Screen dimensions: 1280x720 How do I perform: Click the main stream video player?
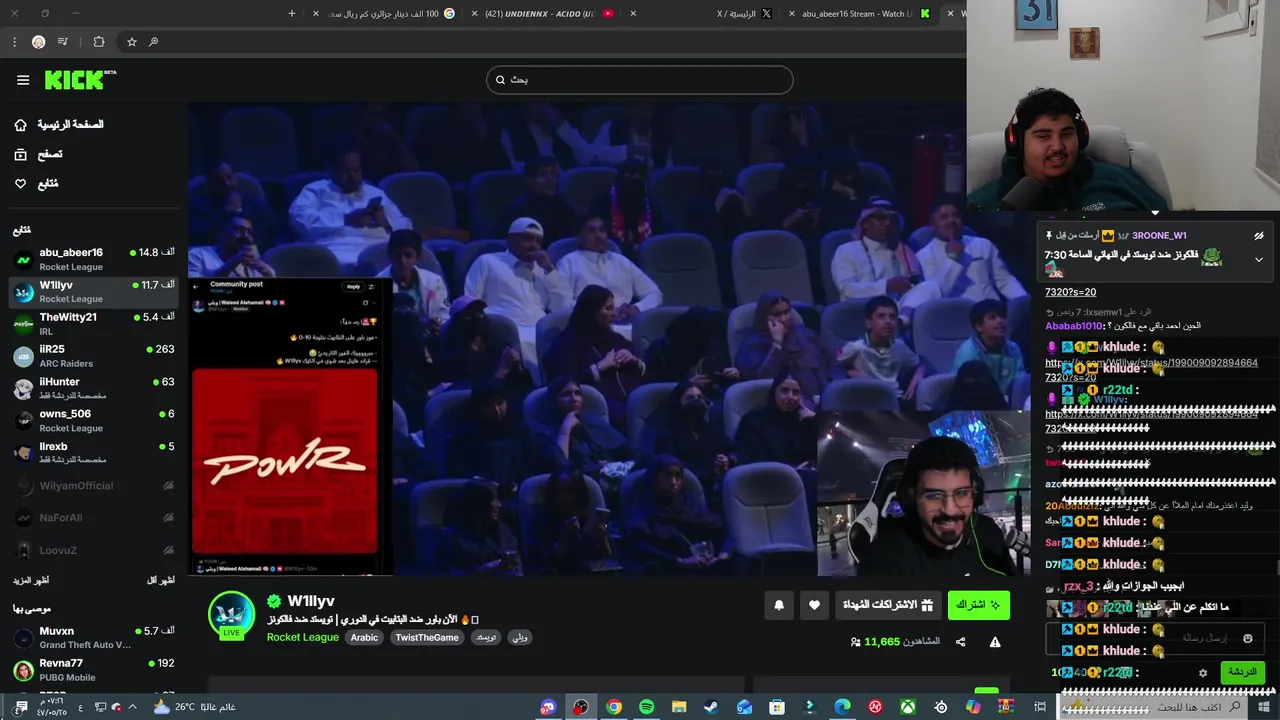pyautogui.click(x=609, y=339)
